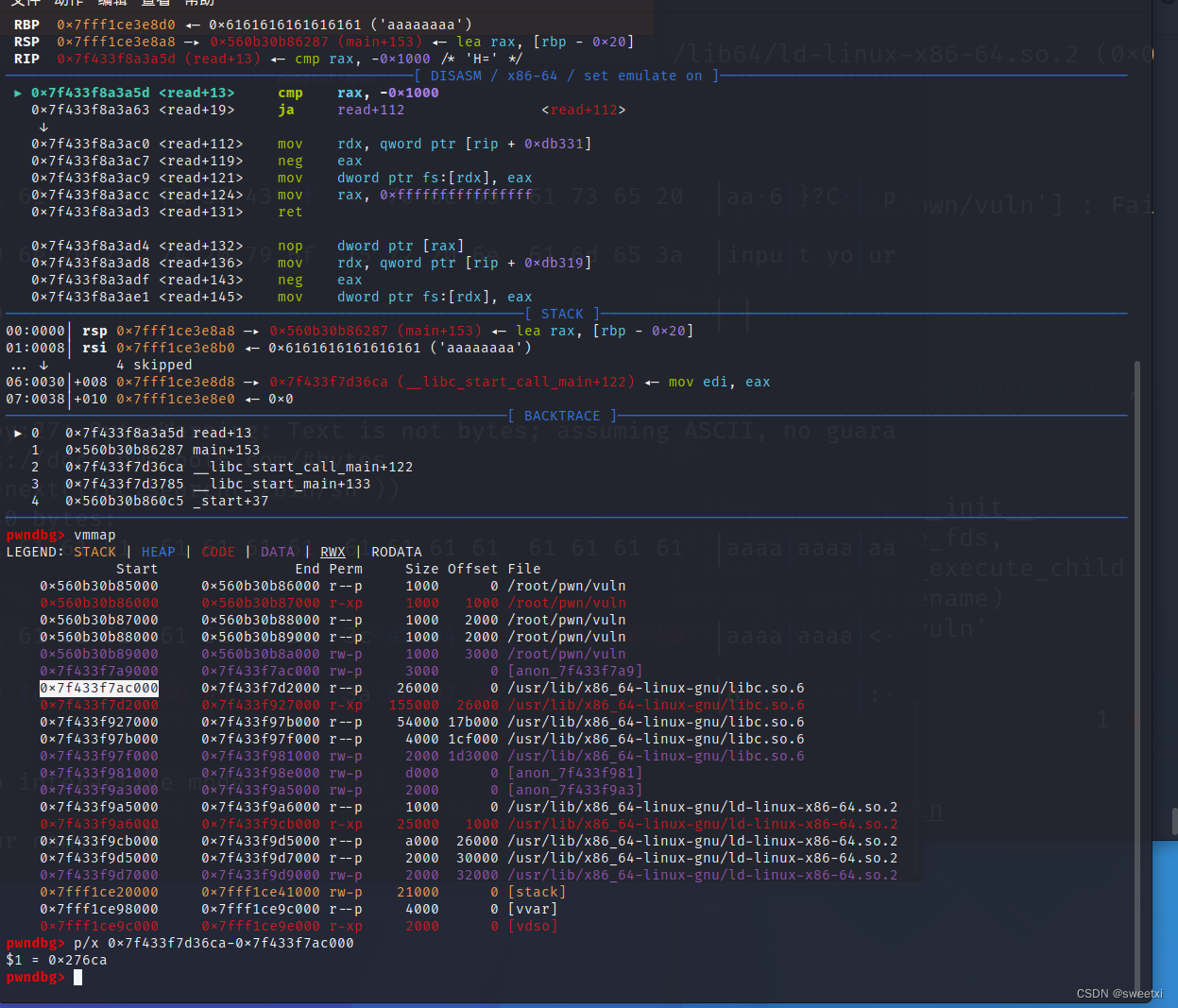Screen dimensions: 1178x1008
Task: Select the RODATA legend label
Action: pos(397,552)
